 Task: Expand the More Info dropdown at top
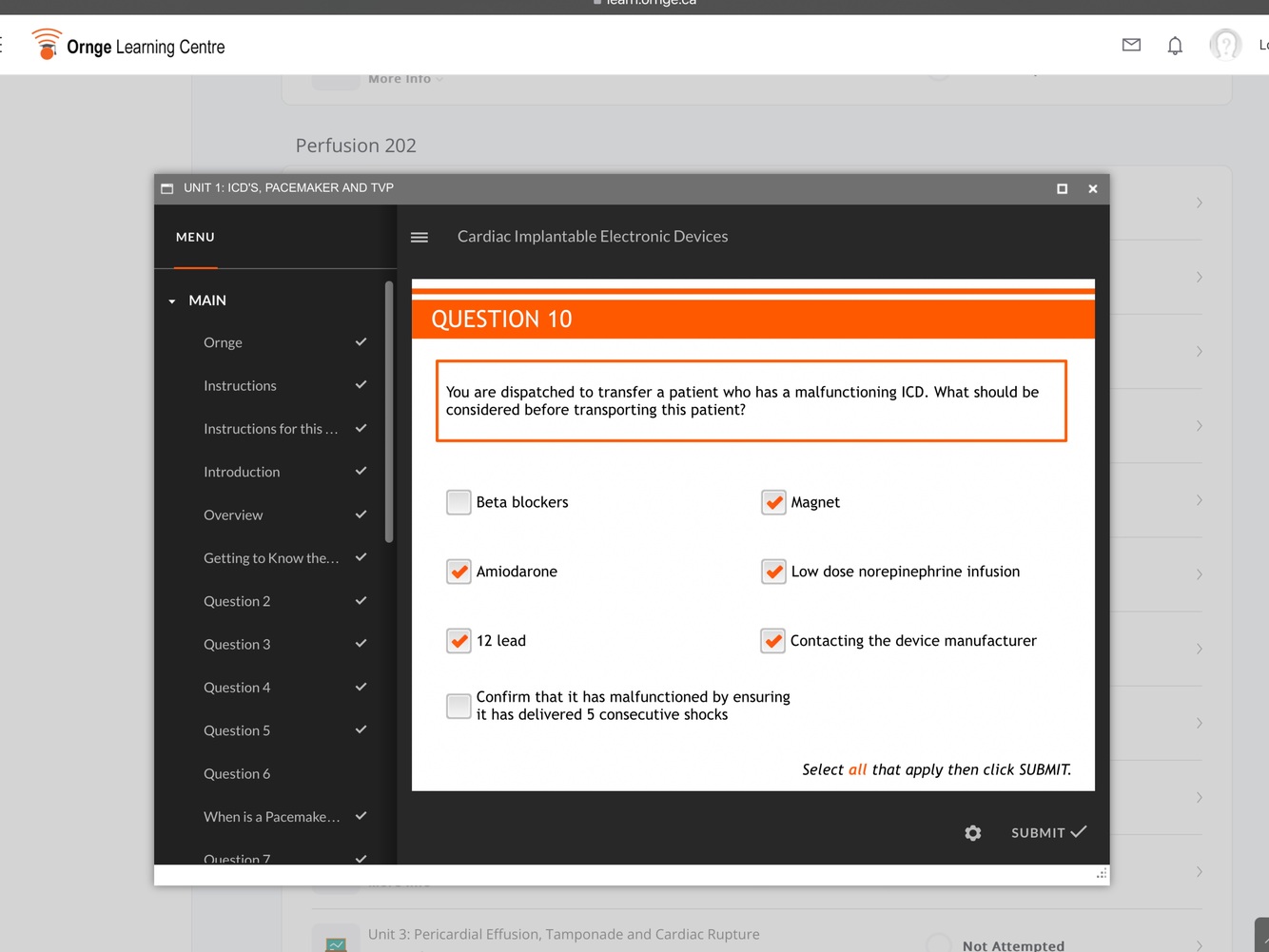click(x=406, y=79)
